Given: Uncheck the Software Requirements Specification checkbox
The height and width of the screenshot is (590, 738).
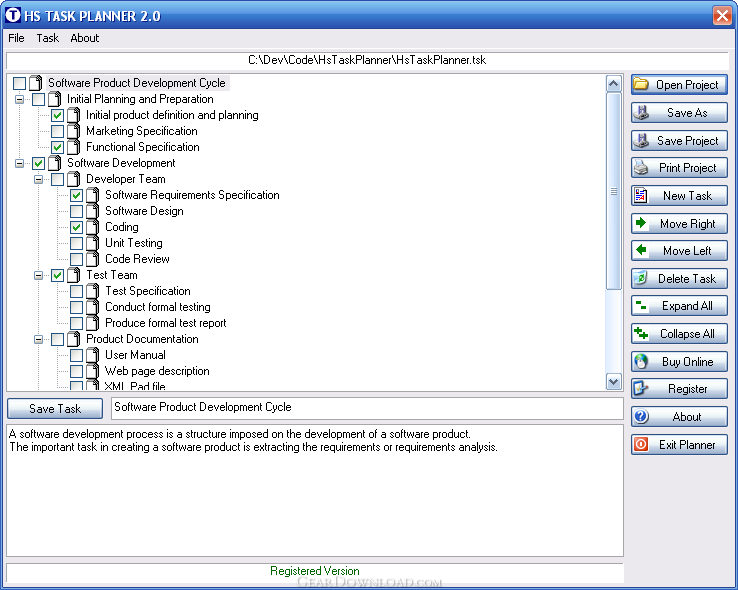Looking at the screenshot, I should coord(76,195).
